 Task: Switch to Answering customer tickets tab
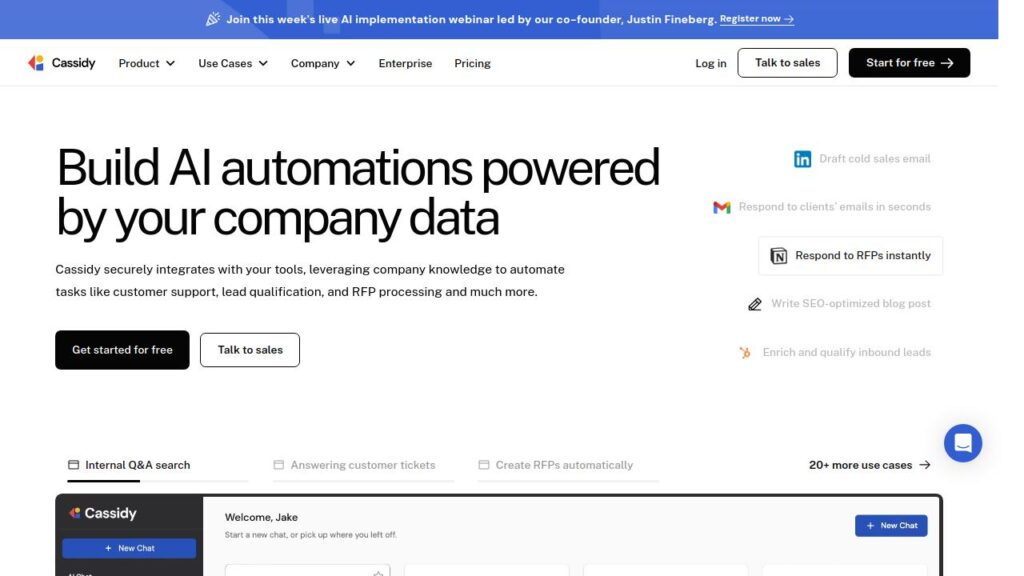[362, 465]
